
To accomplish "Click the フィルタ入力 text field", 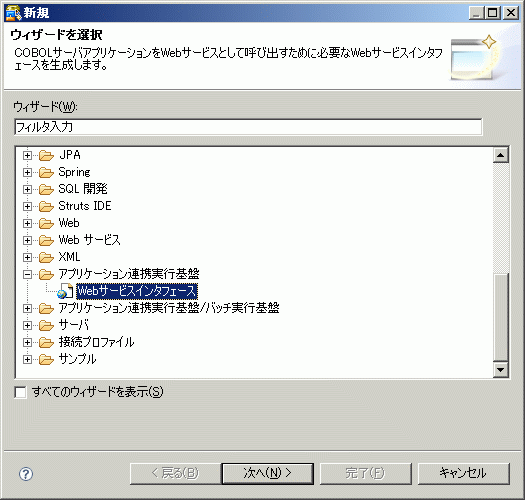I will point(248,127).
